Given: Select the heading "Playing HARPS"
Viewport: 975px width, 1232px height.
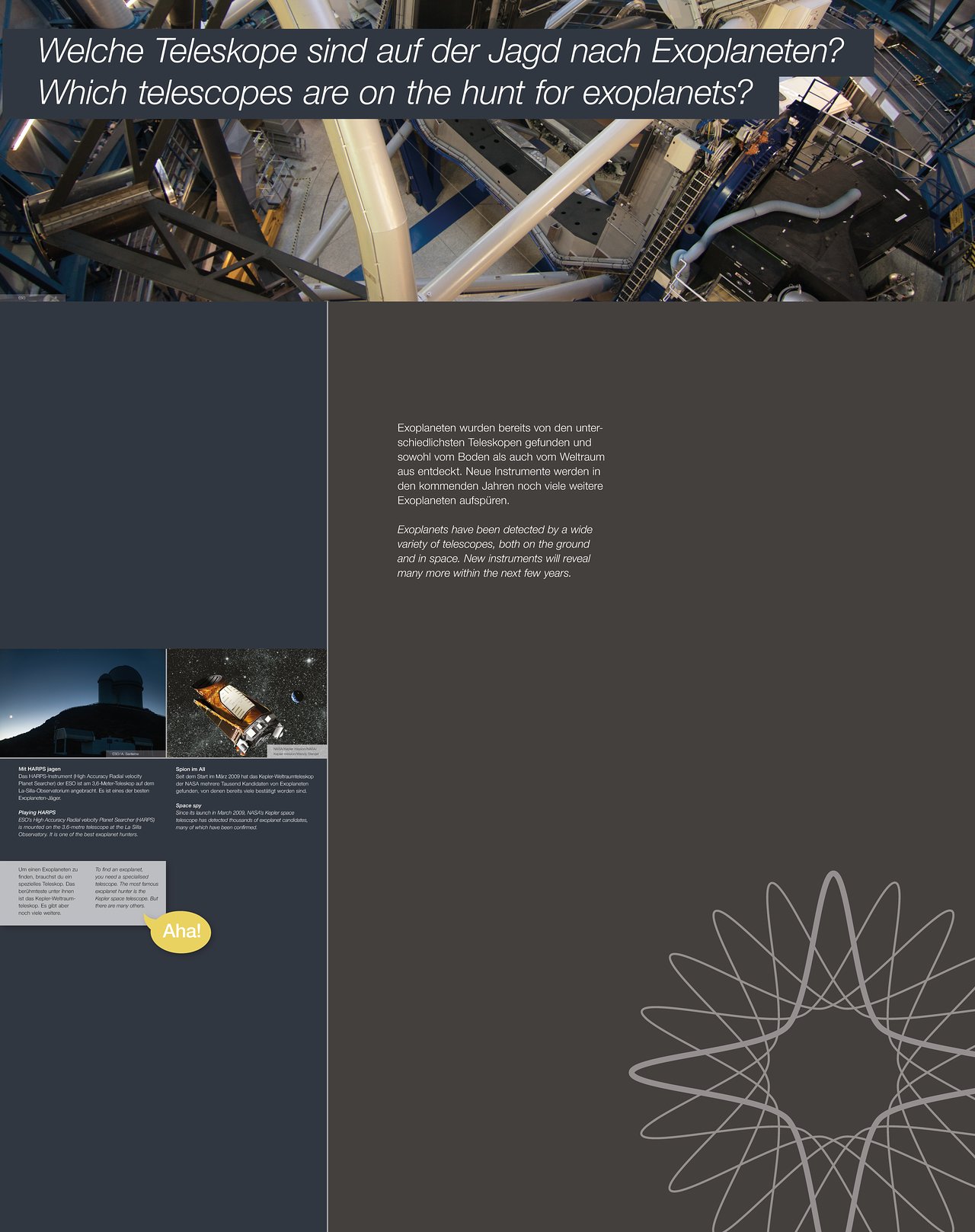Looking at the screenshot, I should (x=37, y=813).
